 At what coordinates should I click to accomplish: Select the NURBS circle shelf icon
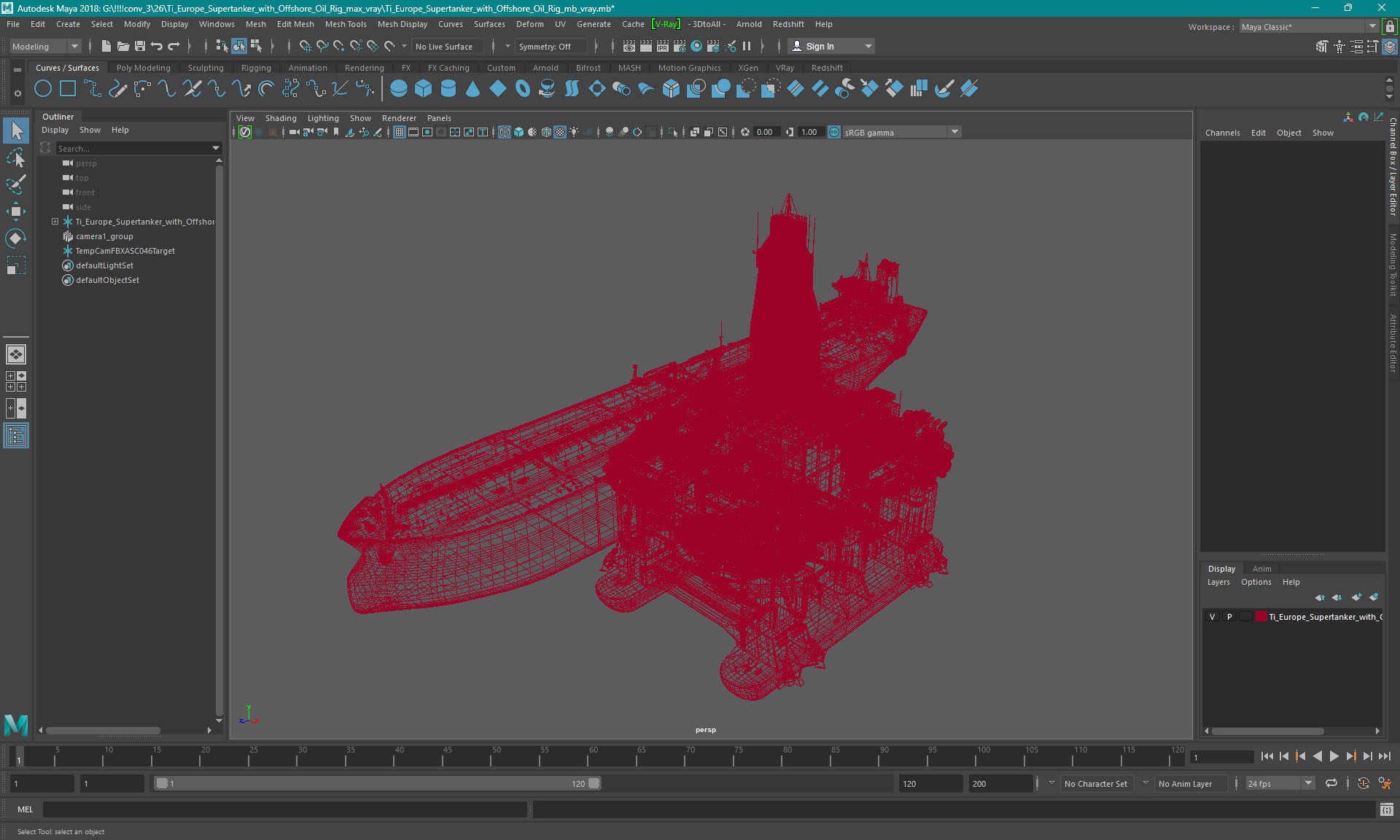pos(43,89)
